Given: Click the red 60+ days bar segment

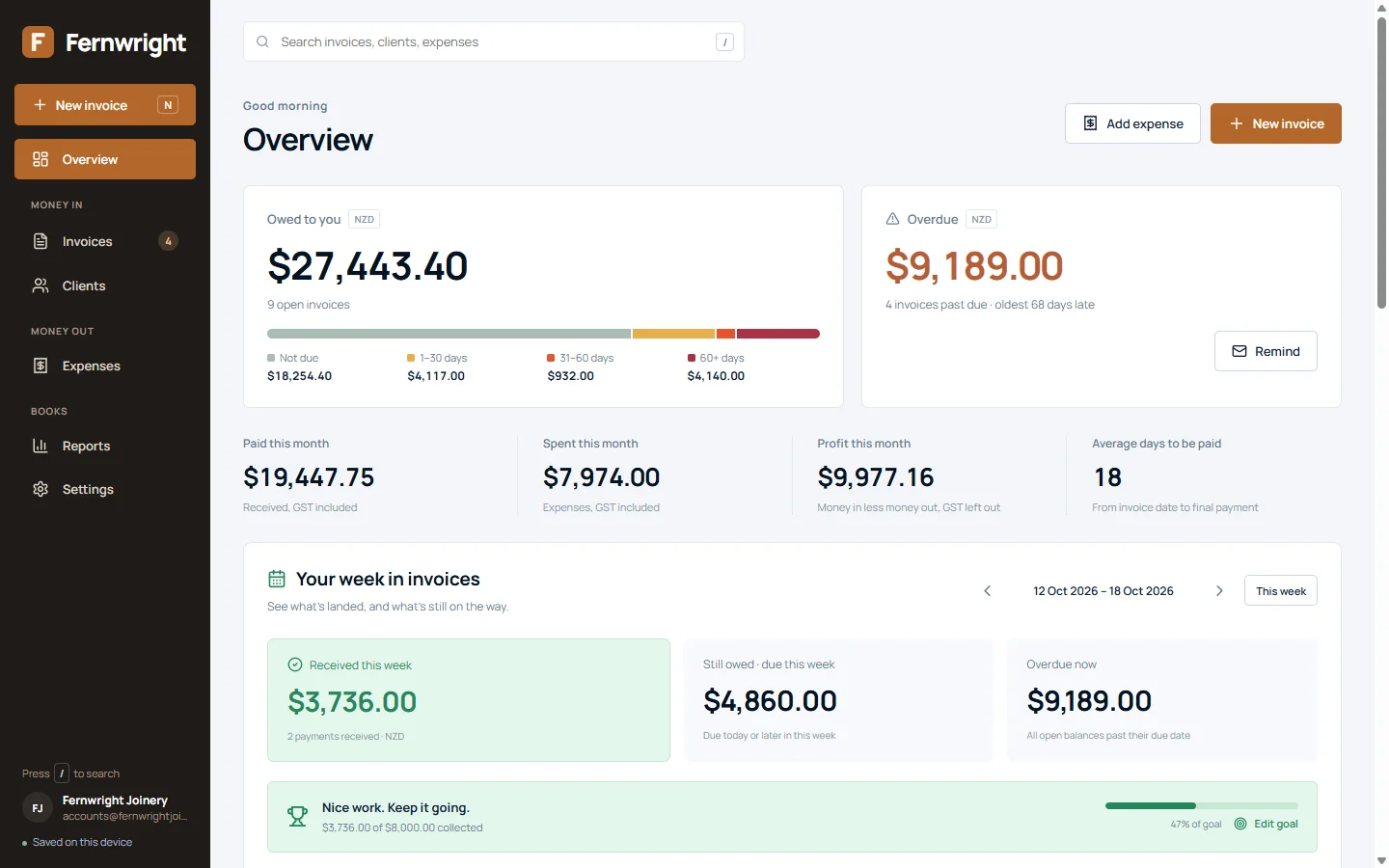Looking at the screenshot, I should click(778, 334).
